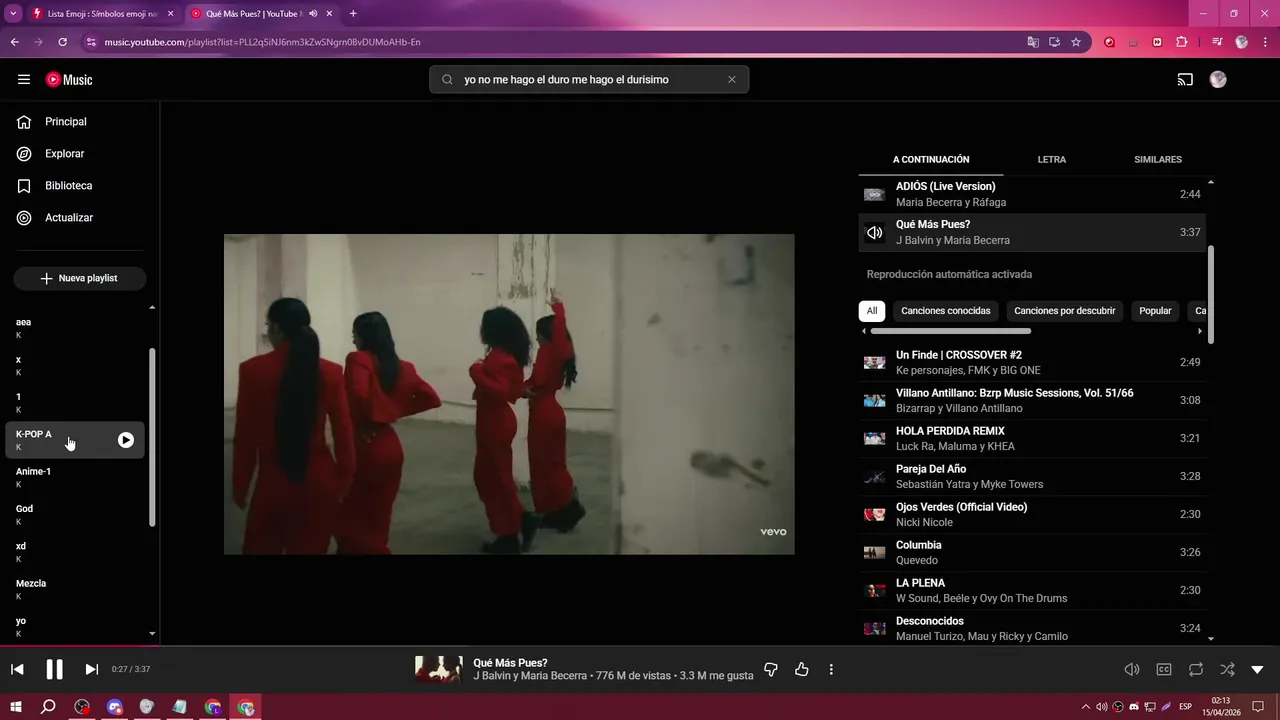This screenshot has width=1280, height=720.
Task: Toggle closed captions
Action: (x=1164, y=669)
